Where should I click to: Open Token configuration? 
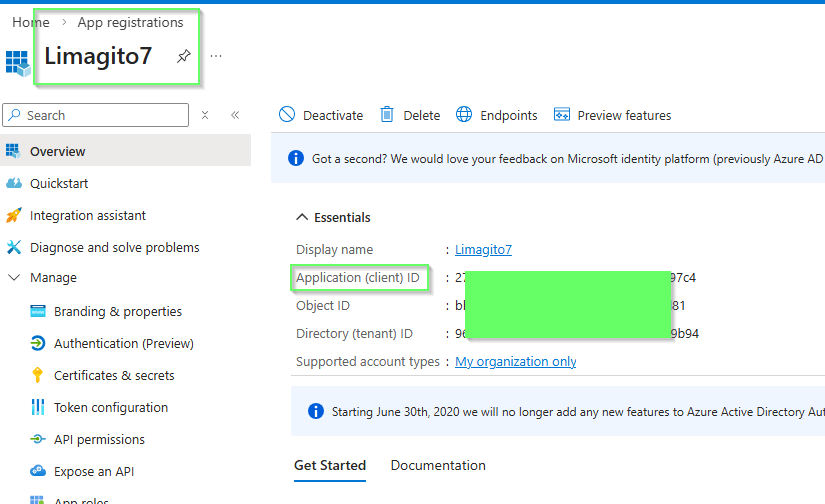click(x=111, y=408)
